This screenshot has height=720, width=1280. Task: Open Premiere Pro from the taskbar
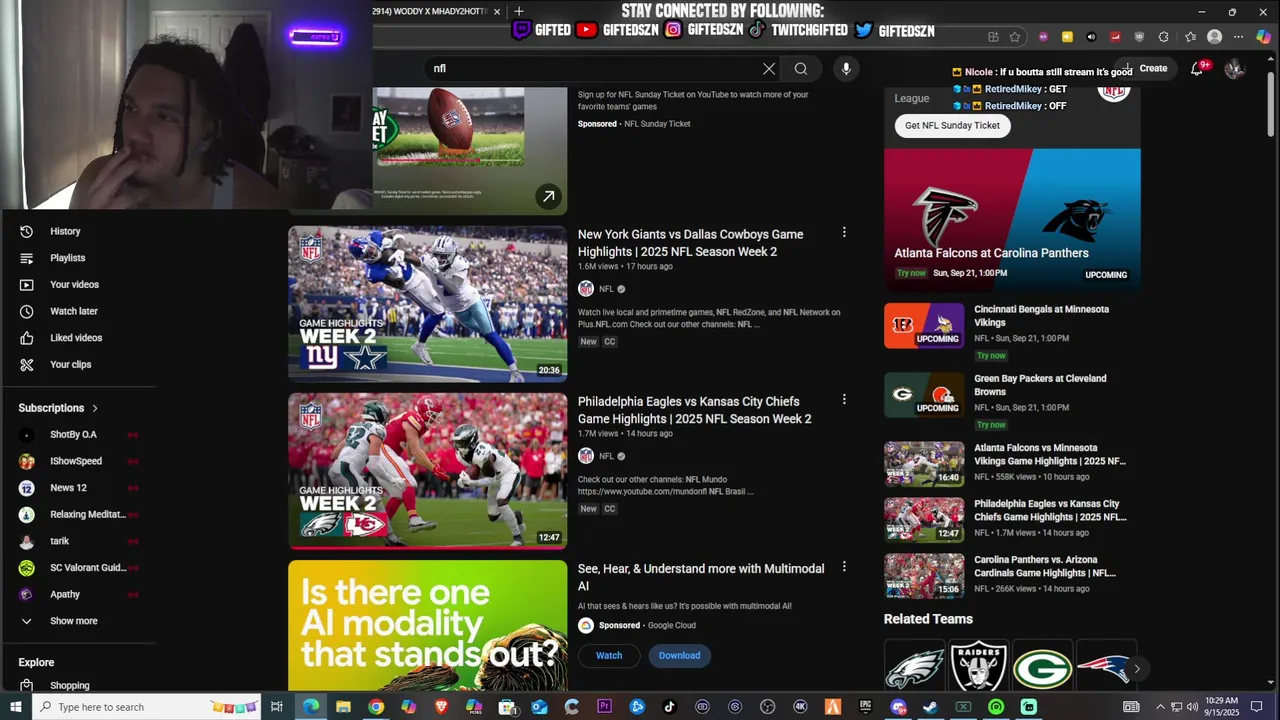[604, 707]
